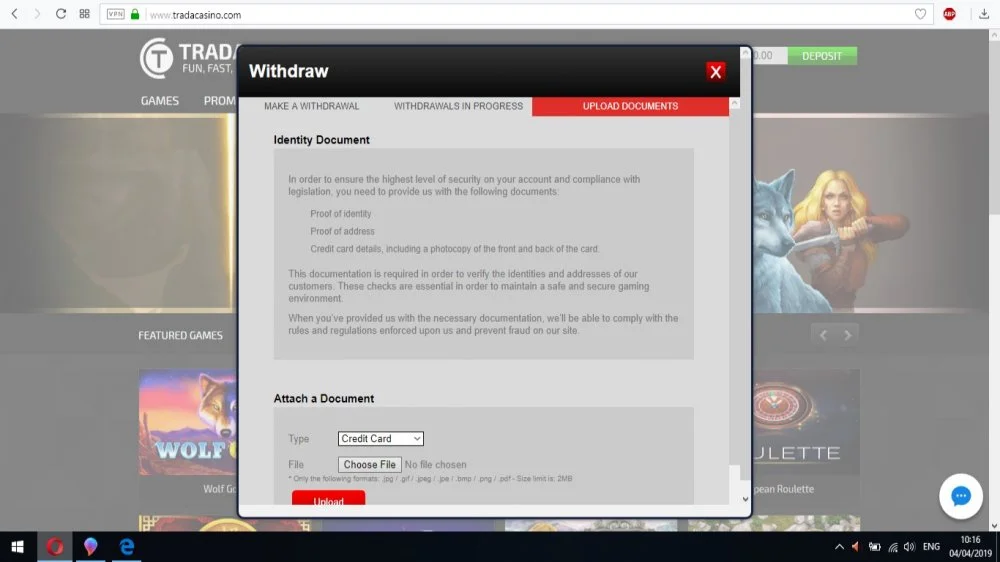Click the green Deposit button

coord(821,56)
